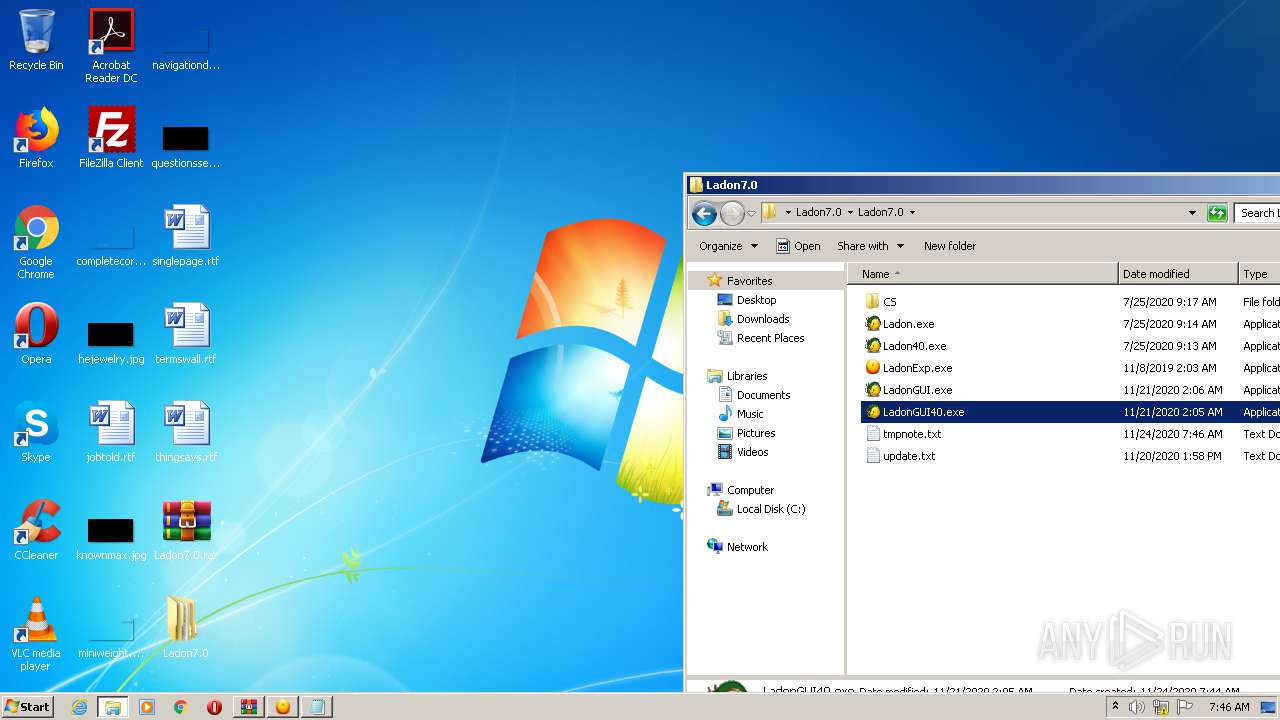Expand the Organize menu
Viewport: 1280px width, 720px height.
(728, 246)
